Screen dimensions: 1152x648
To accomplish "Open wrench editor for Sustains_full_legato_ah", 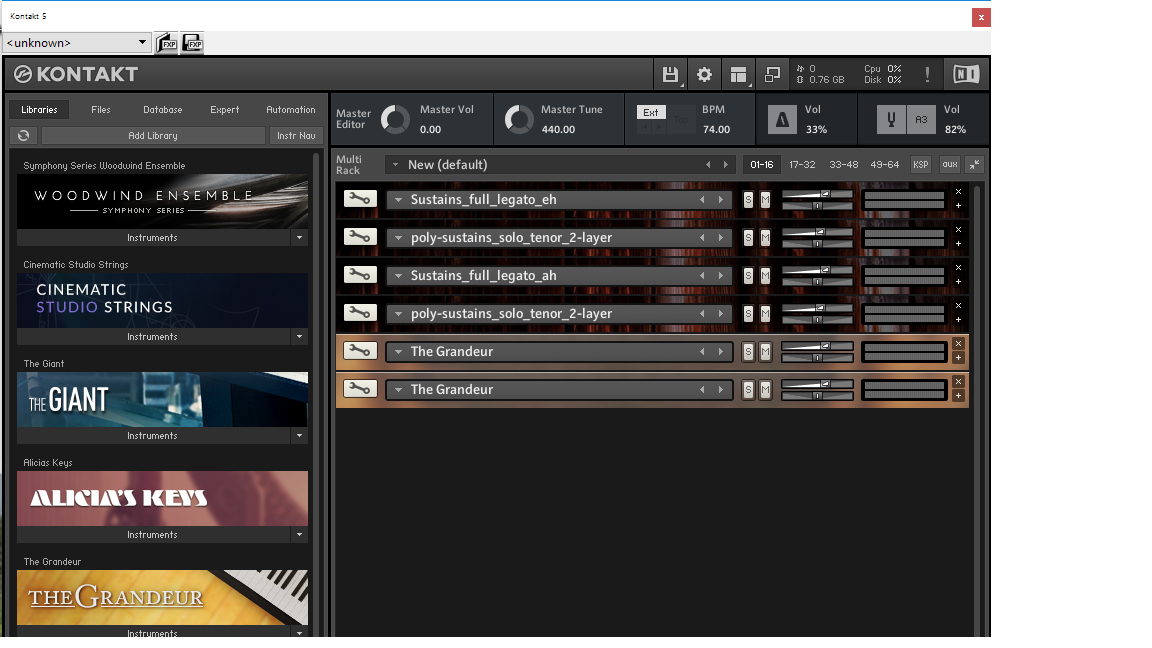I will [x=360, y=275].
